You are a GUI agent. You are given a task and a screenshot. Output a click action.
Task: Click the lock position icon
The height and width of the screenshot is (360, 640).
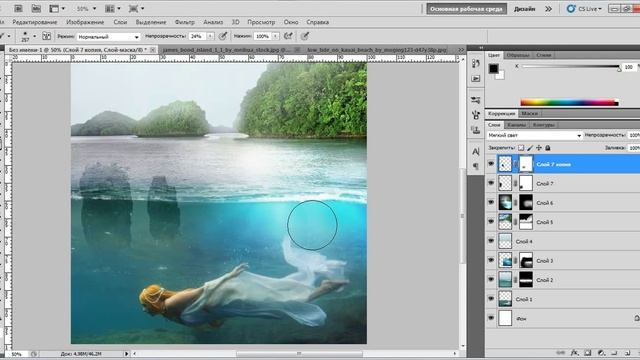click(539, 148)
